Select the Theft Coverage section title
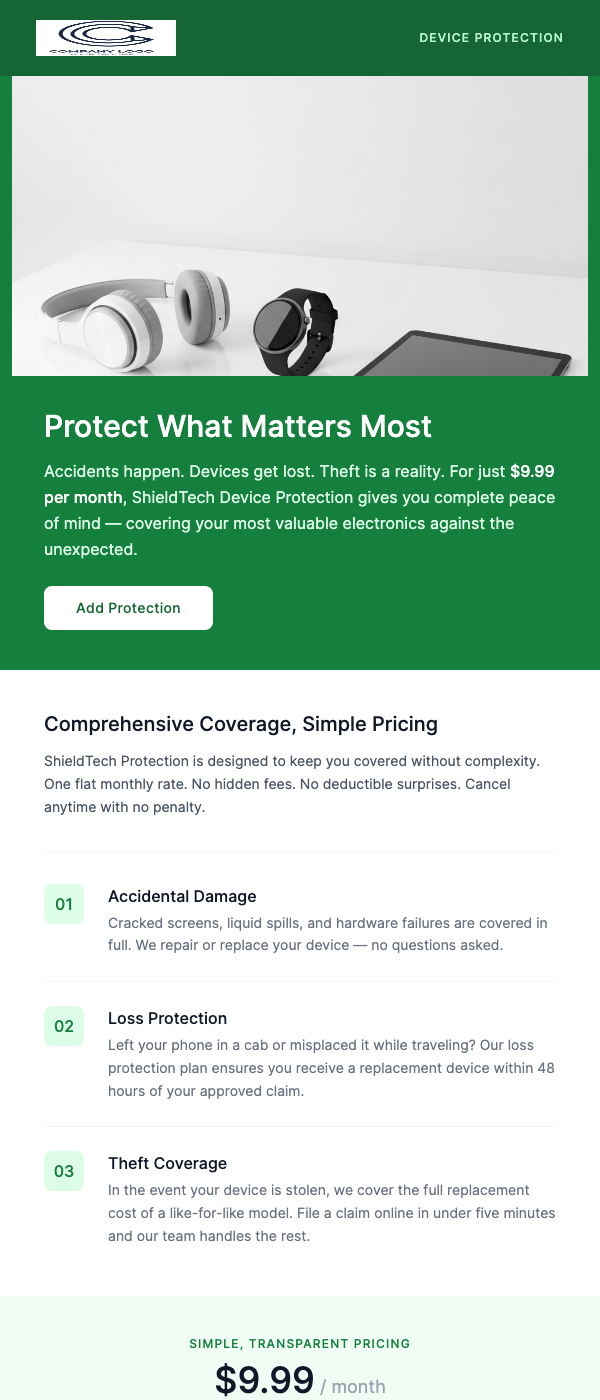This screenshot has height=1400, width=600. tap(167, 1163)
